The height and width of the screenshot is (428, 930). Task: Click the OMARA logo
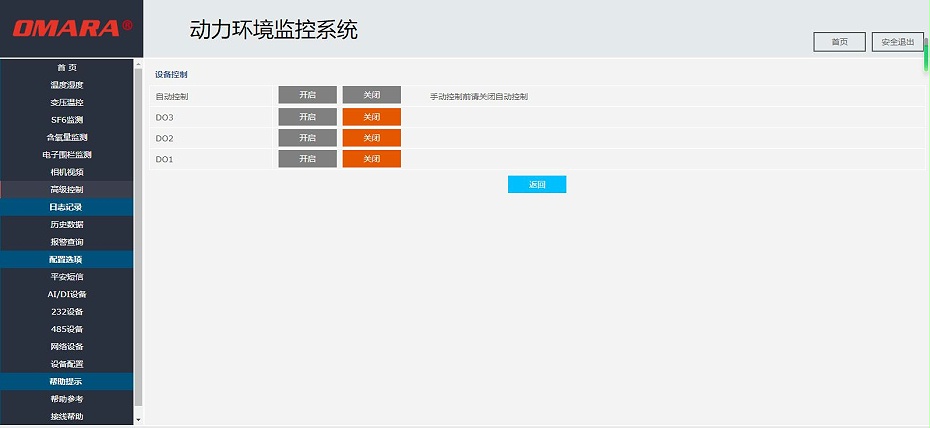72,28
